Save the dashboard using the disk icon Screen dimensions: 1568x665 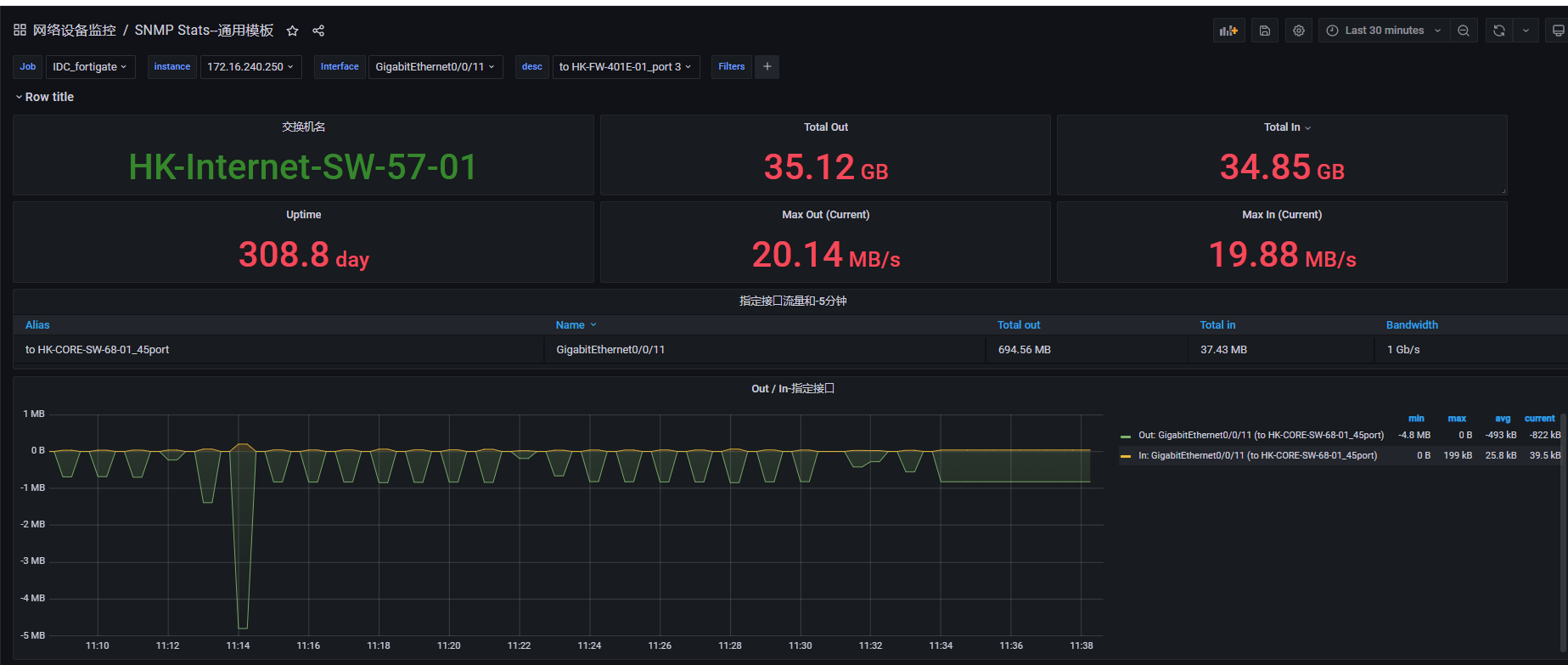(1264, 31)
